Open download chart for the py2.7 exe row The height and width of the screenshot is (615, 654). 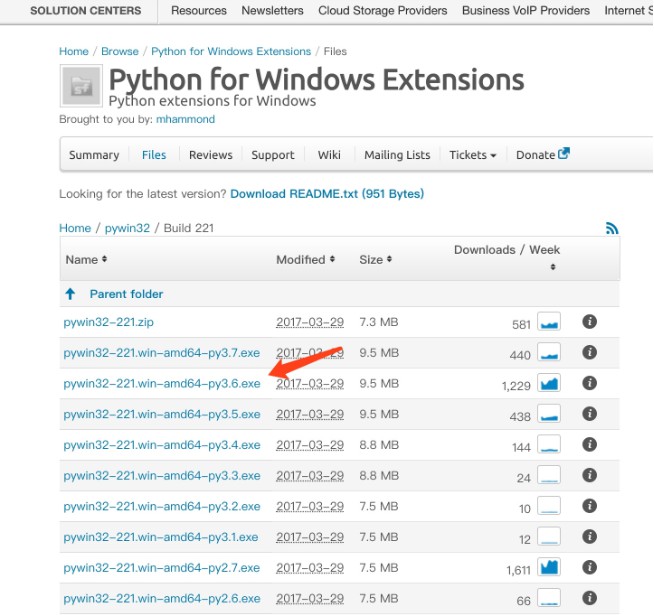[549, 567]
